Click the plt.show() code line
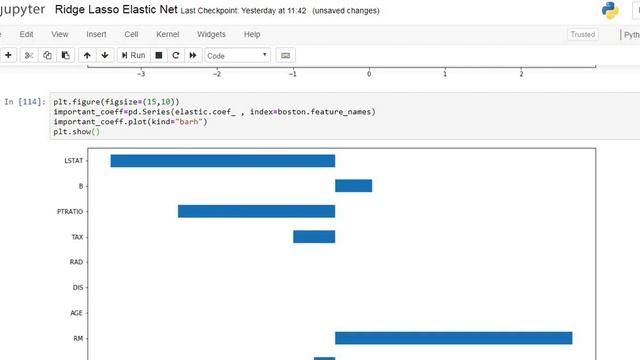Screen dimensions: 640x360 [x=77, y=131]
